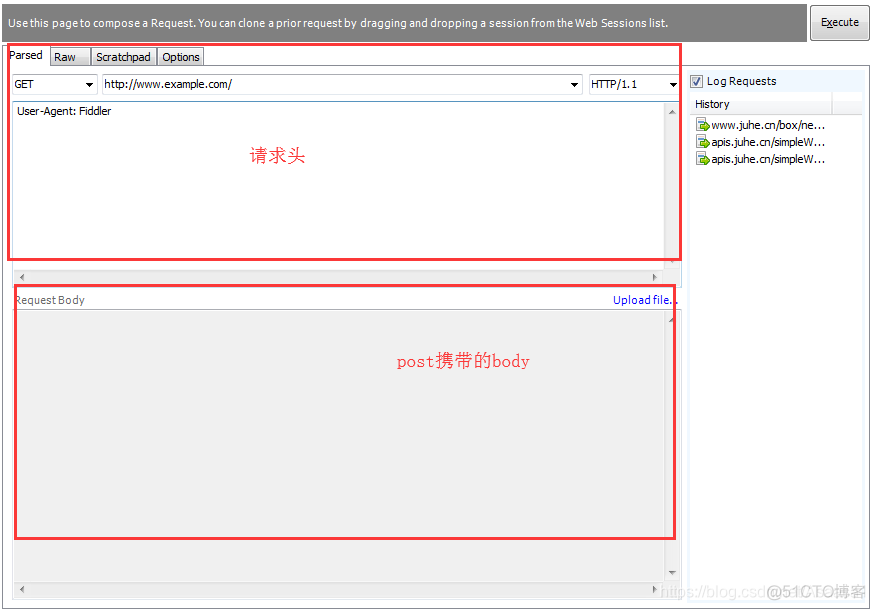Viewport: 875px width, 610px height.
Task: Click the Request Body horizontal scroll-right arrow
Action: tap(655, 589)
